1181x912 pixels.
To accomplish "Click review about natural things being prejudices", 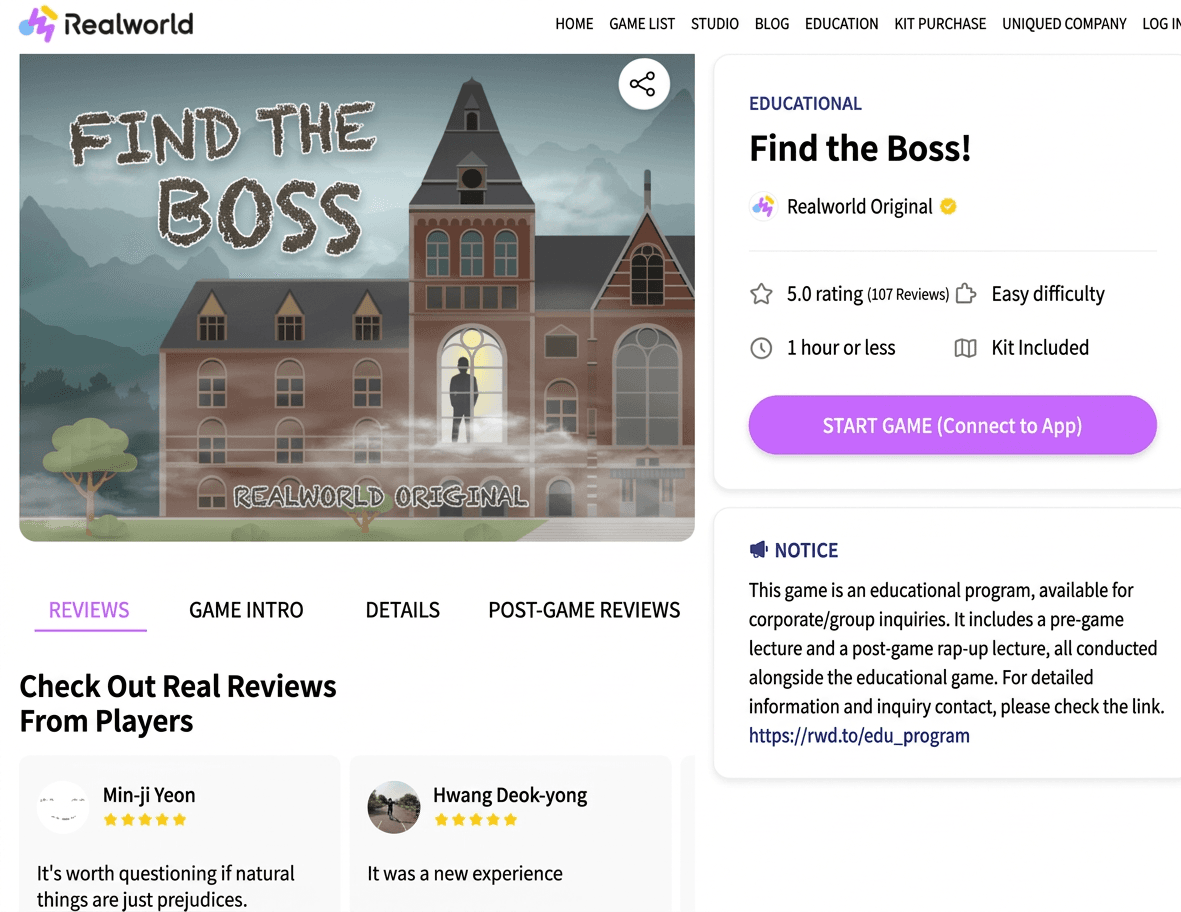I will pyautogui.click(x=166, y=886).
